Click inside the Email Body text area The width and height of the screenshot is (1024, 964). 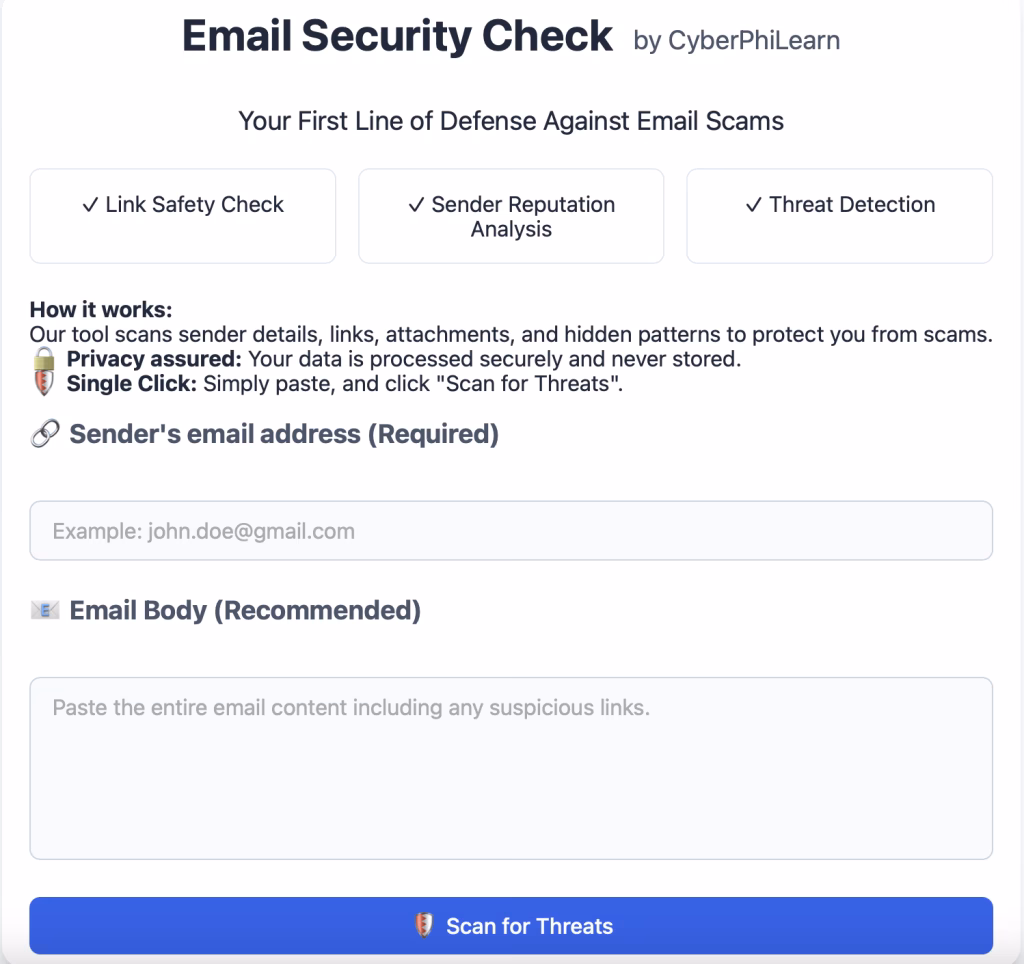click(511, 768)
